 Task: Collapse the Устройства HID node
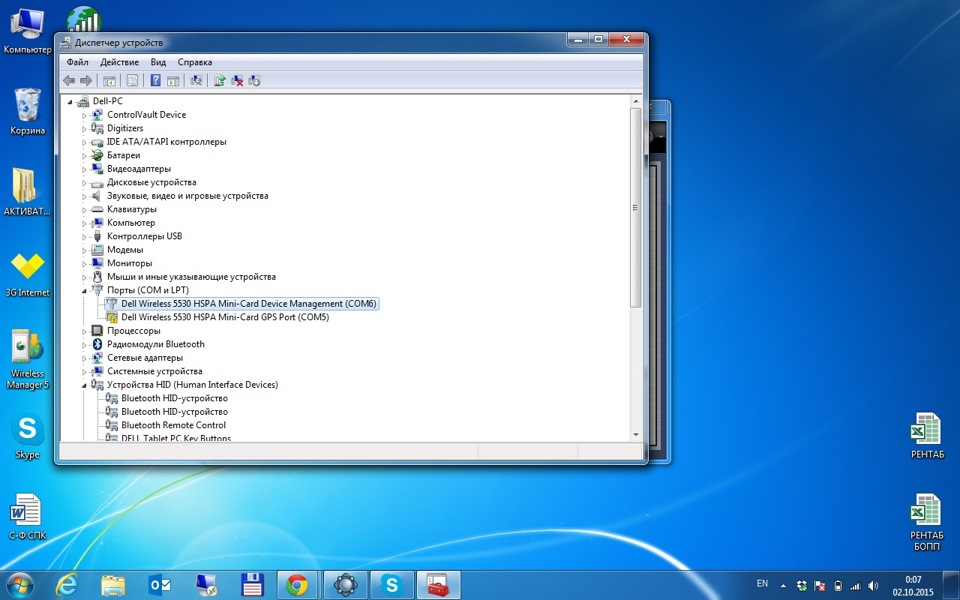pos(84,385)
